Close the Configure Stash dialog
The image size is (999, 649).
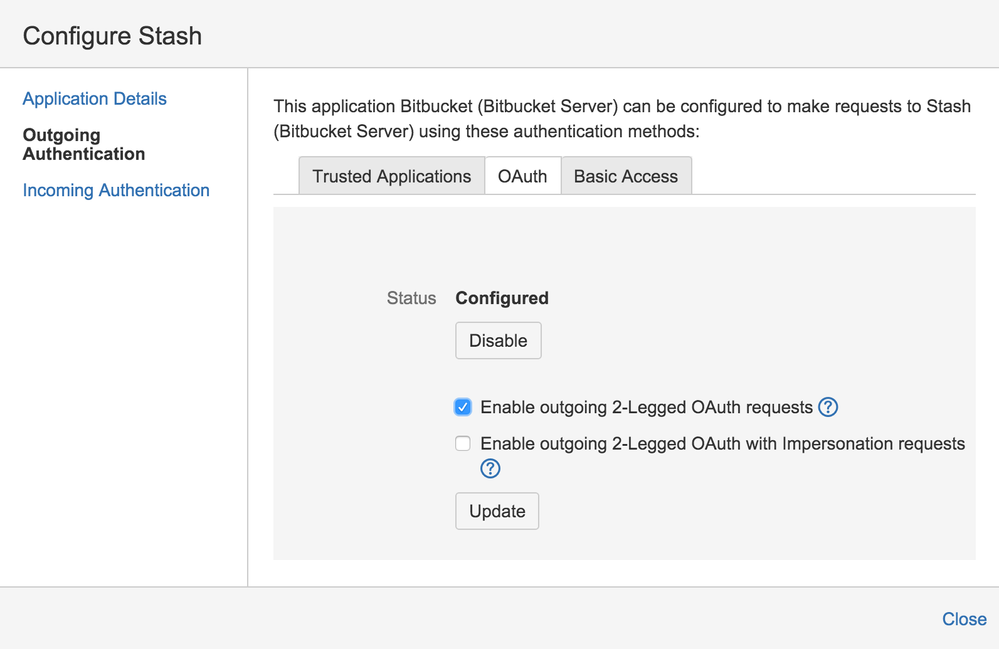pyautogui.click(x=964, y=619)
